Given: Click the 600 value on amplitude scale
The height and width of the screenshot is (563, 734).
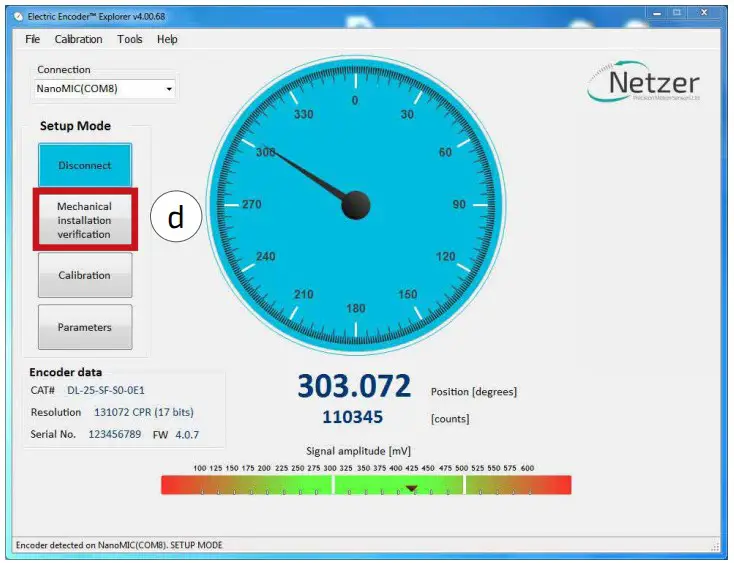Looking at the screenshot, I should (527, 468).
